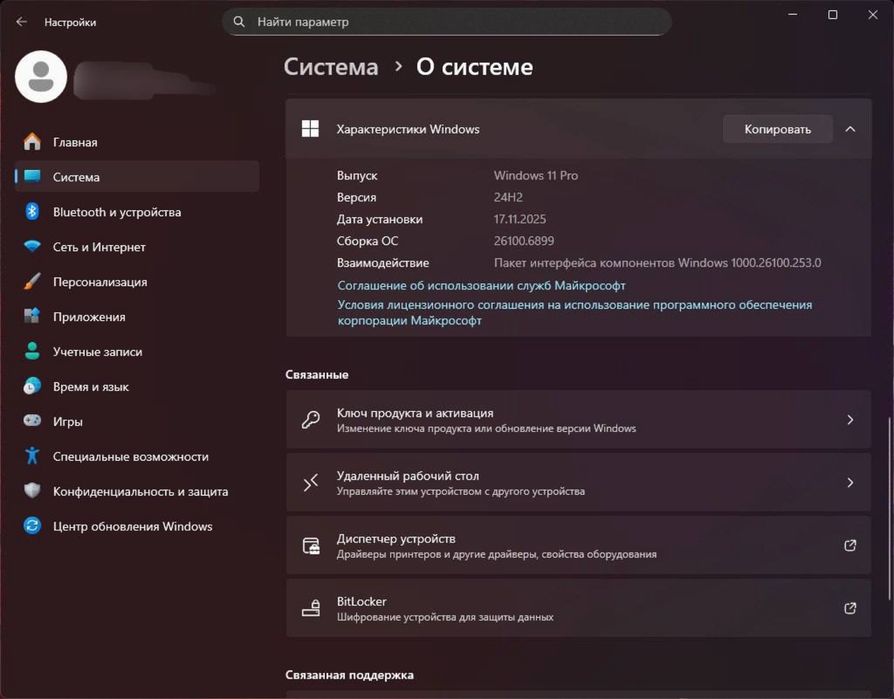
Task: Collapse the Характеристики Windows section chevron
Action: 850,129
